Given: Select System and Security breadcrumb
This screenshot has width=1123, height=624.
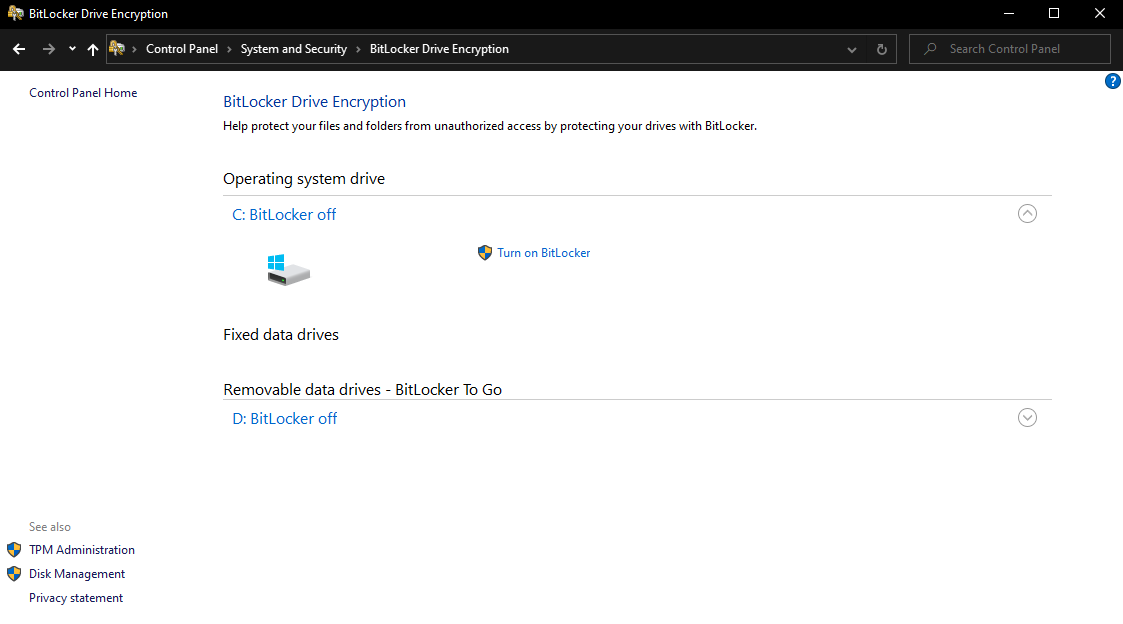Looking at the screenshot, I should click(294, 49).
